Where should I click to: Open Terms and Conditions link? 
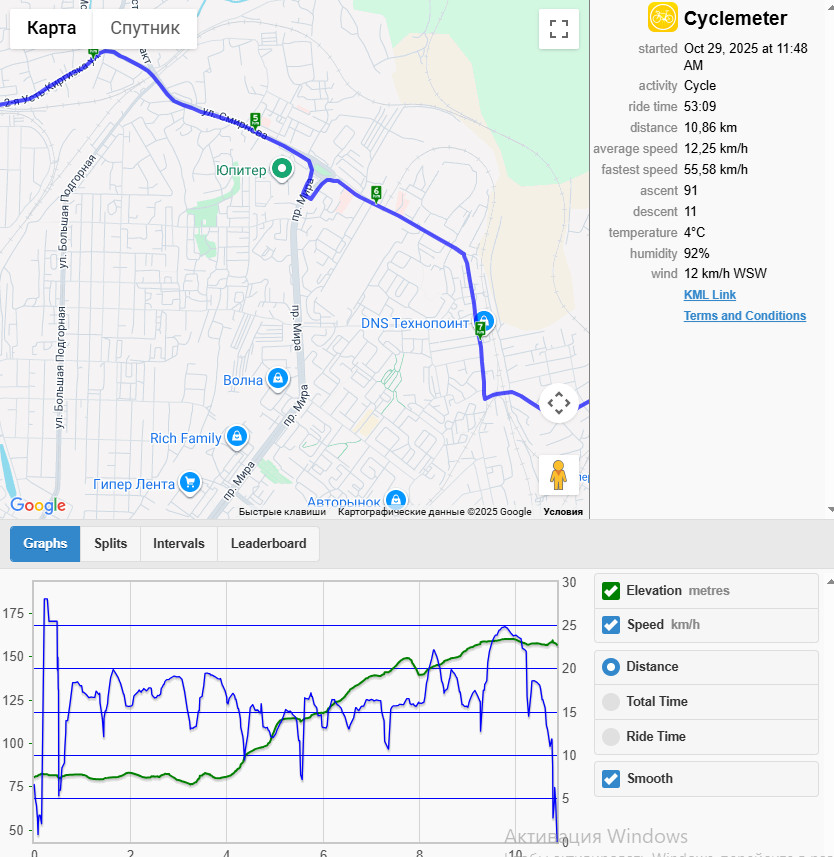[744, 316]
